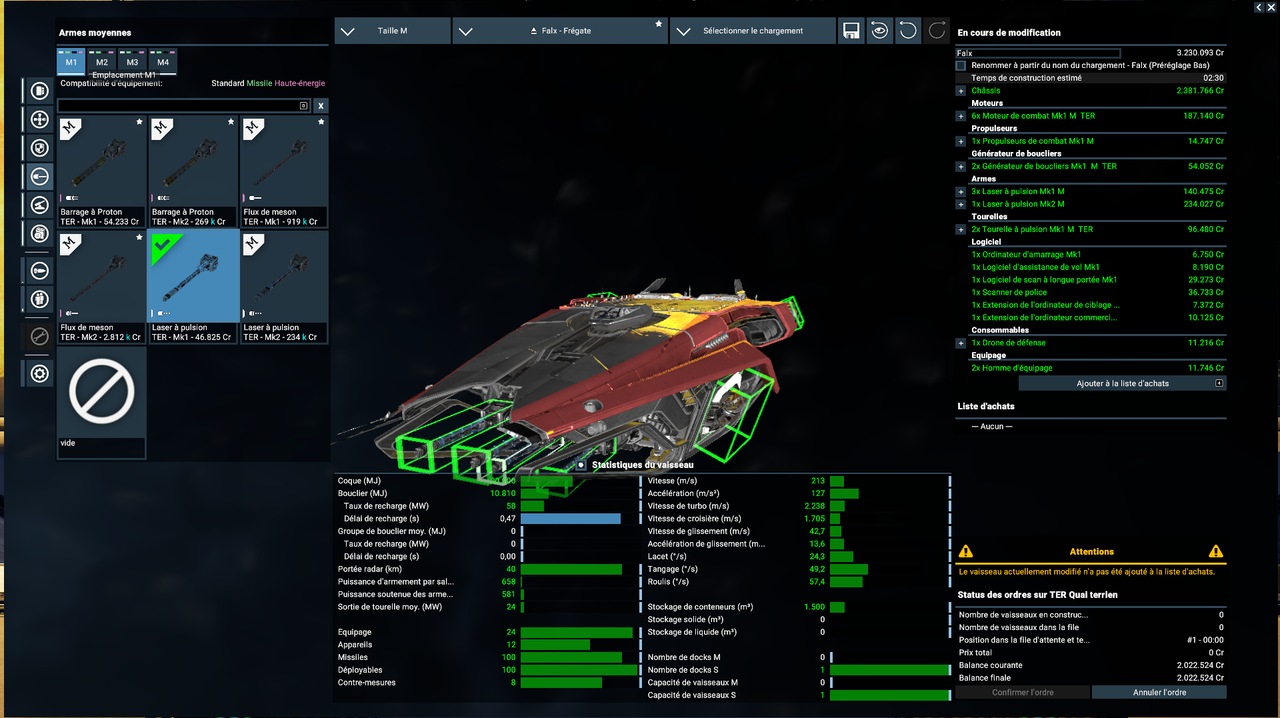Image resolution: width=1280 pixels, height=718 pixels.
Task: Toggle favorite star on Falx - Frégate
Action: click(658, 23)
